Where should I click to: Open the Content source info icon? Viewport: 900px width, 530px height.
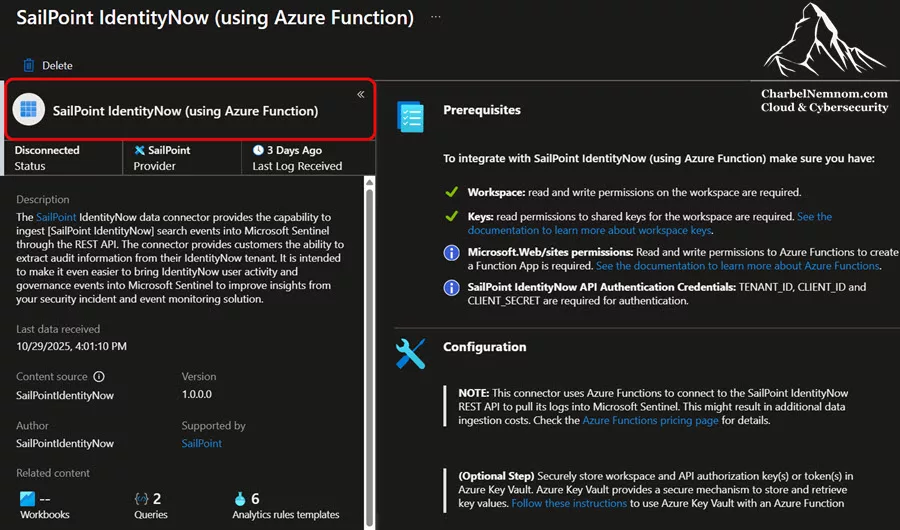click(99, 377)
